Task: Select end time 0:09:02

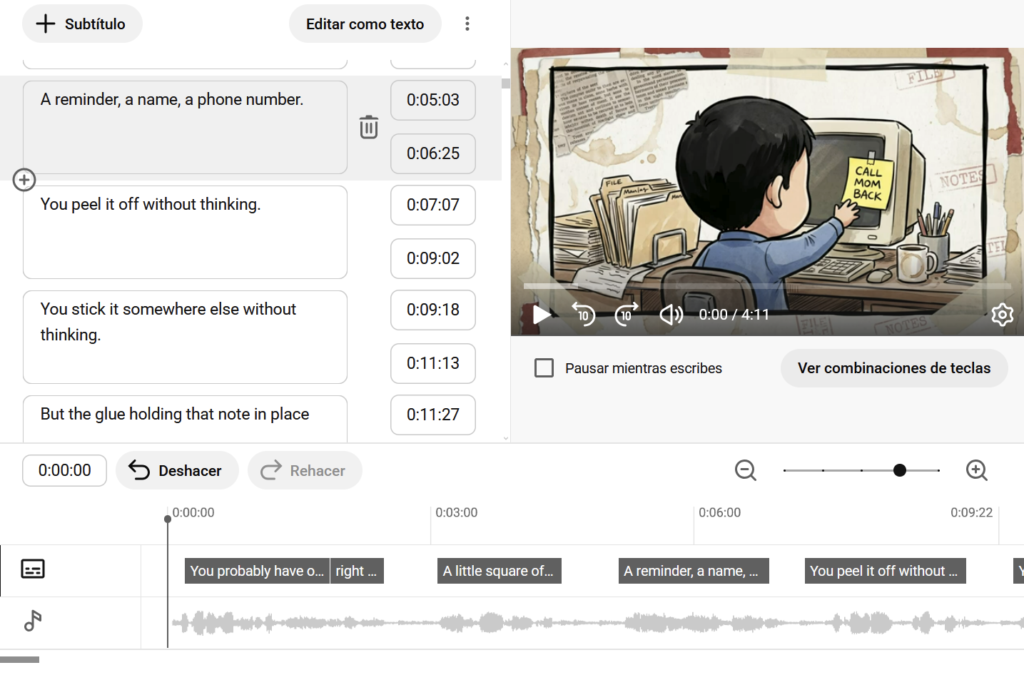Action: click(x=433, y=259)
